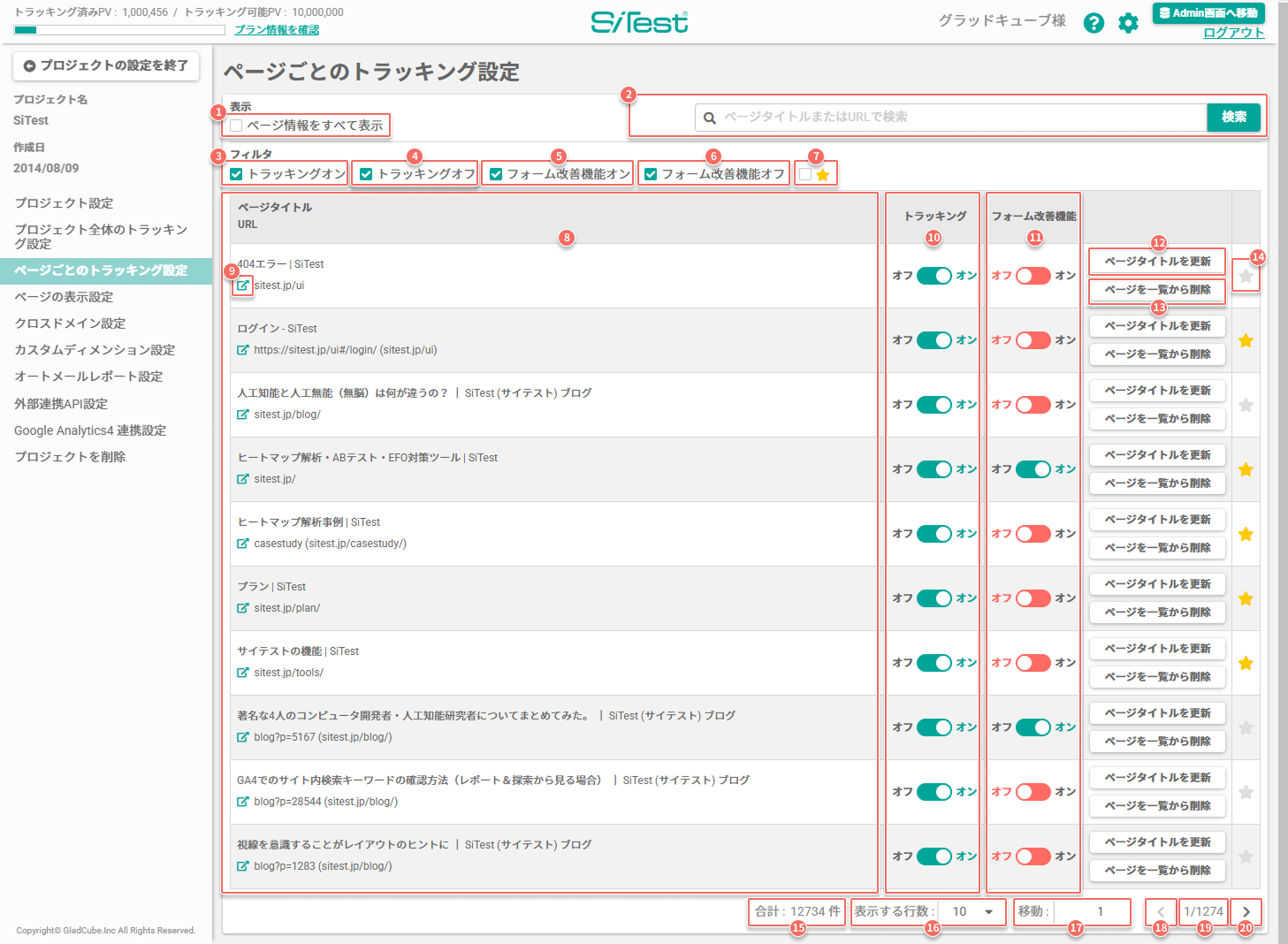Screen dimensions: 1288x944
Task: Uncheck トラッキングオフ filter
Action: tap(366, 174)
